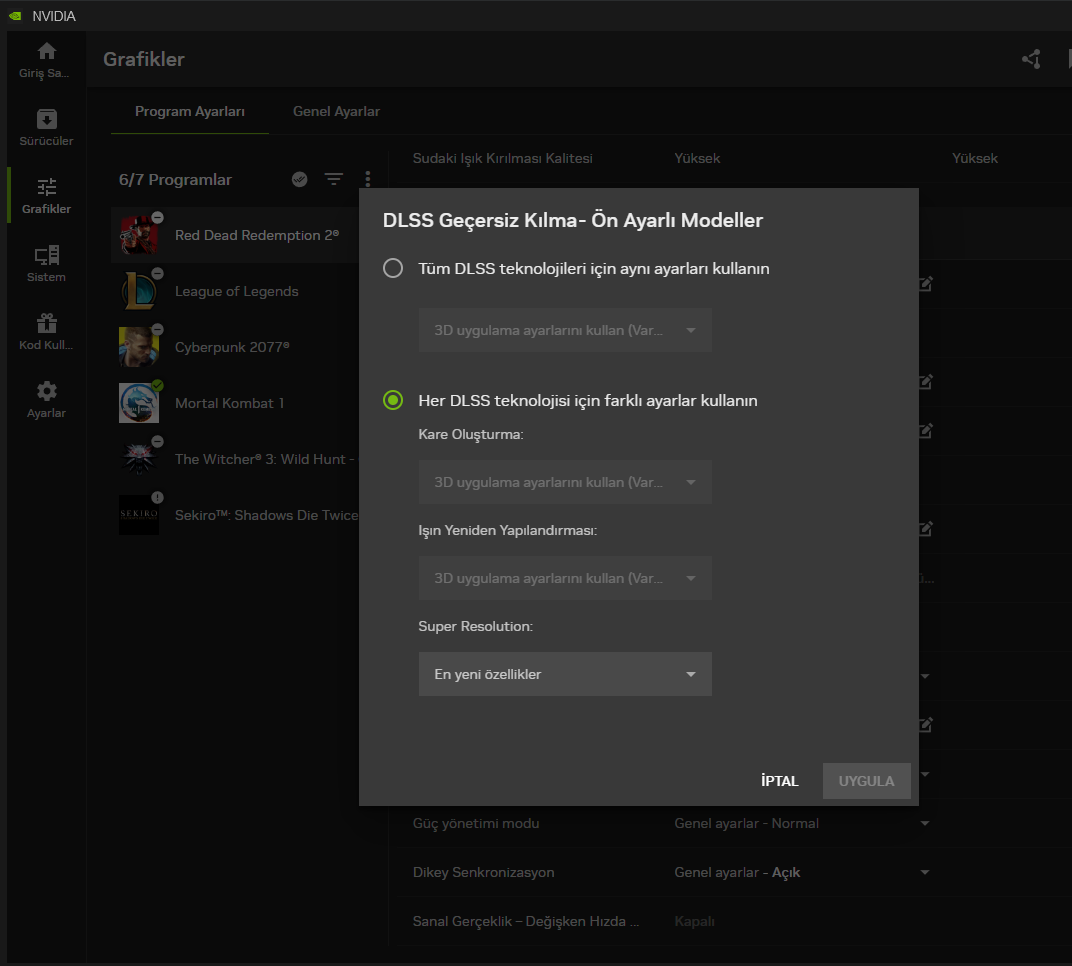Click the Sudaki Işık Kırılması Kalitesi row label
The image size is (1072, 966).
pyautogui.click(x=502, y=158)
